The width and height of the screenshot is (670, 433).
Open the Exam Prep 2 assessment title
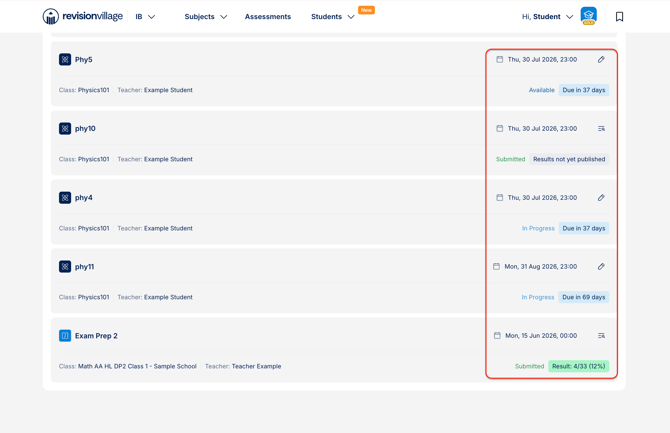96,336
